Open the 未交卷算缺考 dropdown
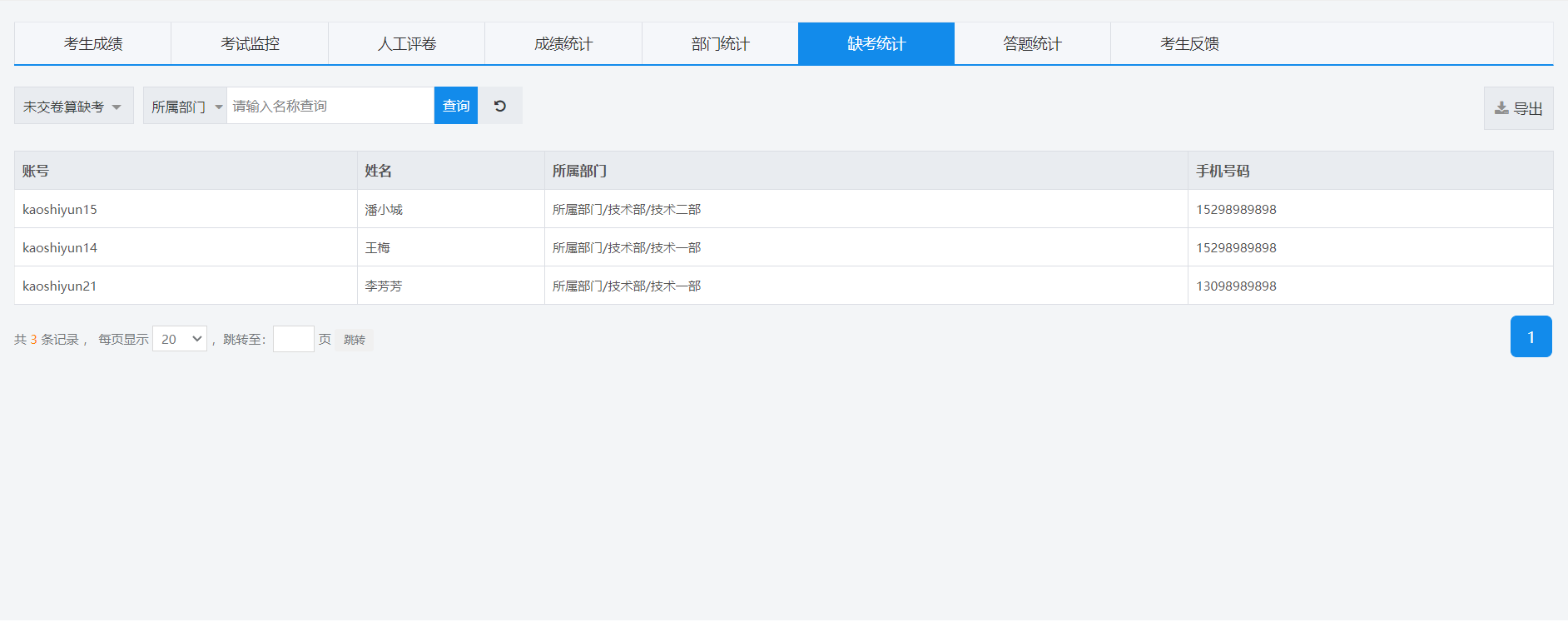This screenshot has width=1568, height=622. coord(73,107)
